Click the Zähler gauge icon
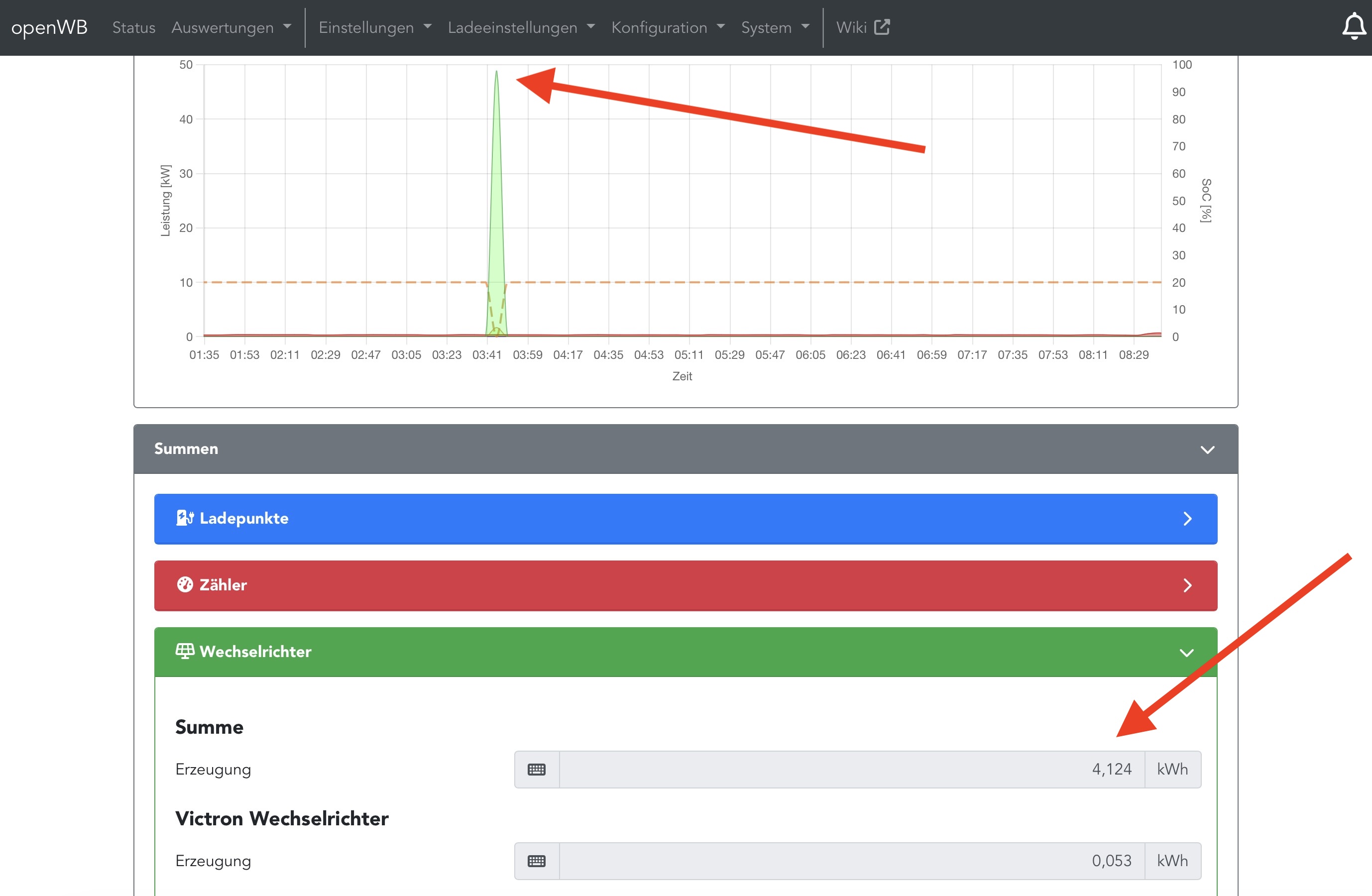The width and height of the screenshot is (1372, 896). point(185,585)
